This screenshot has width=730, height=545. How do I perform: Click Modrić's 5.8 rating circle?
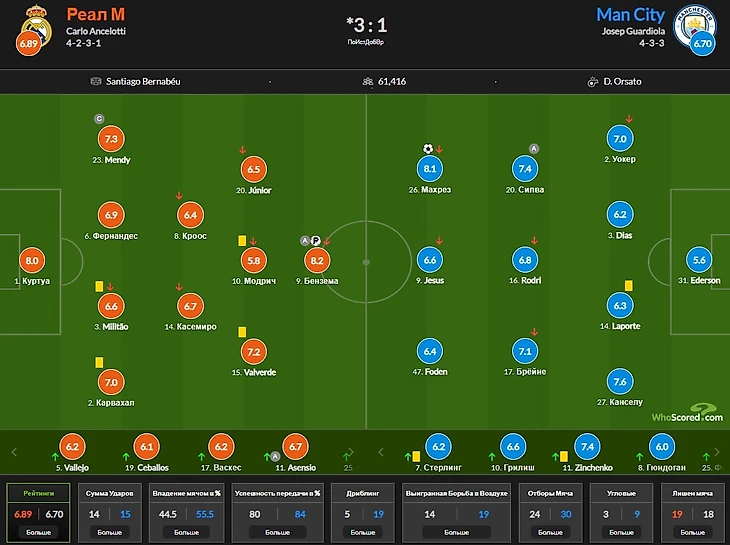254,260
